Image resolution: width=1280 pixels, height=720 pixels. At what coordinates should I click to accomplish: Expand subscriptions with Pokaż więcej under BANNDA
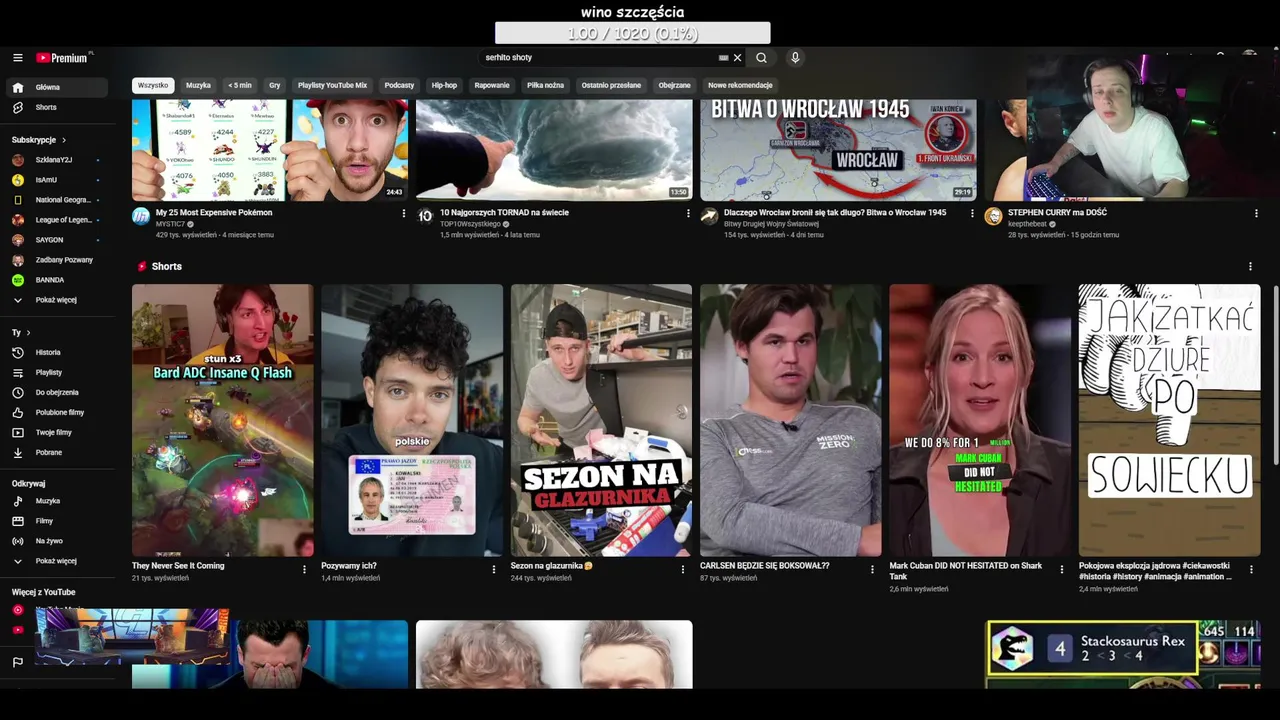tap(57, 300)
